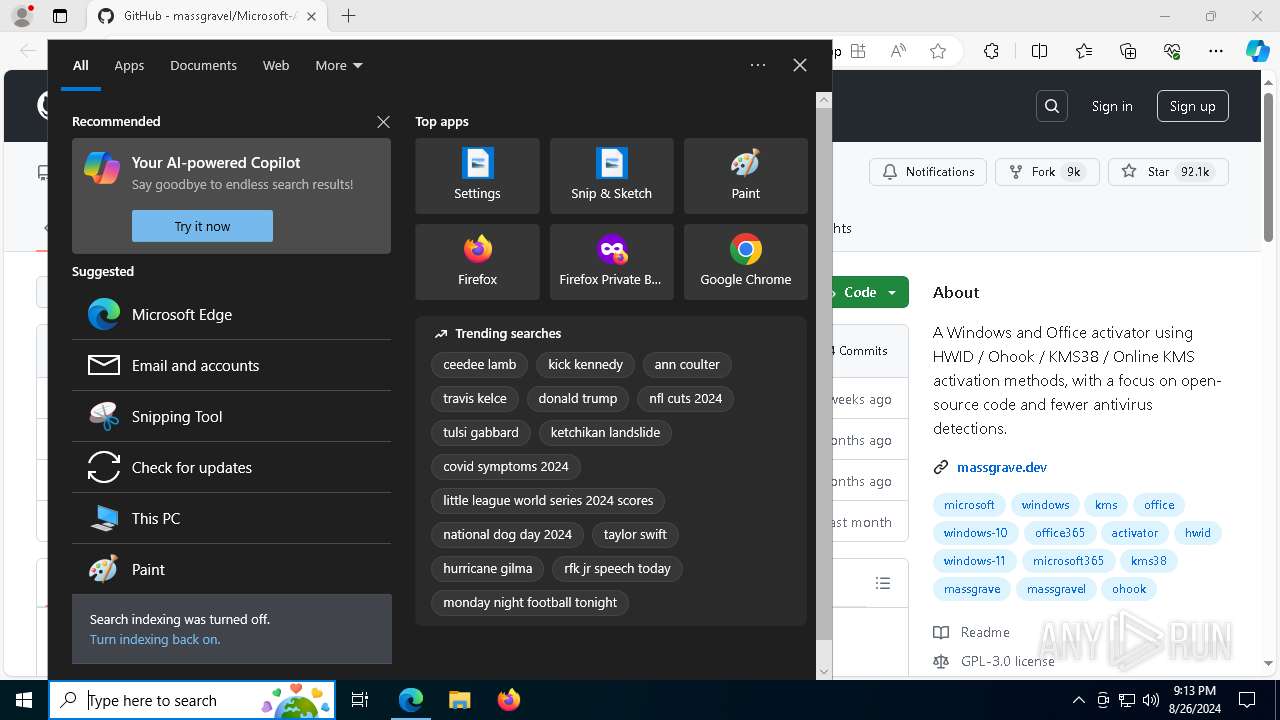Launch Snip & Sketch tile
The height and width of the screenshot is (720, 1280).
(x=611, y=176)
